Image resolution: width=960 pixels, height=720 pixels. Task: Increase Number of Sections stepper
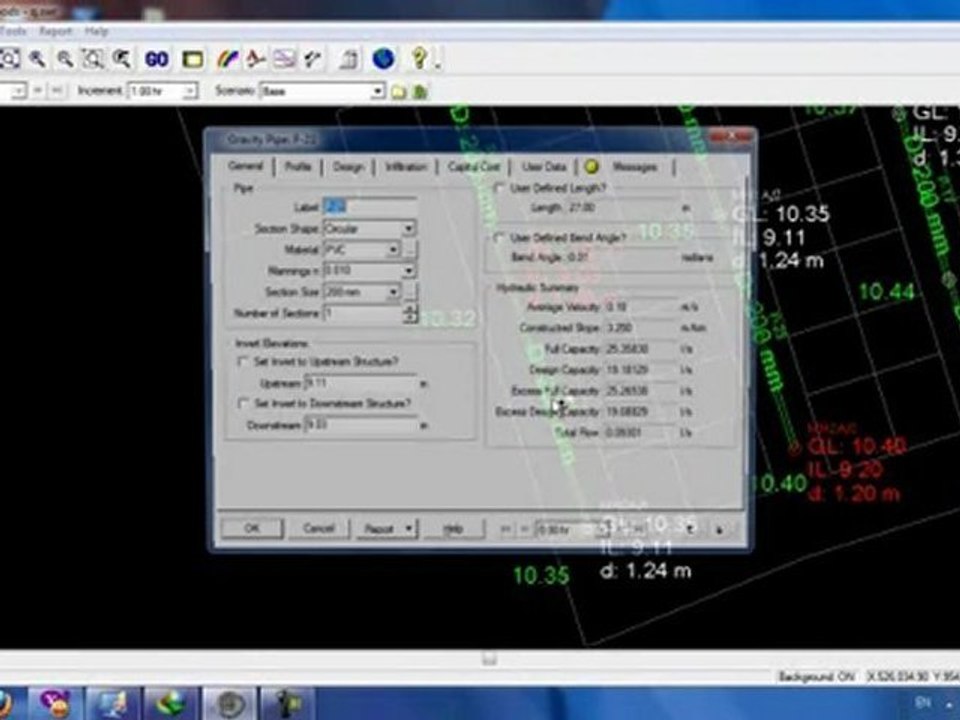pos(410,309)
